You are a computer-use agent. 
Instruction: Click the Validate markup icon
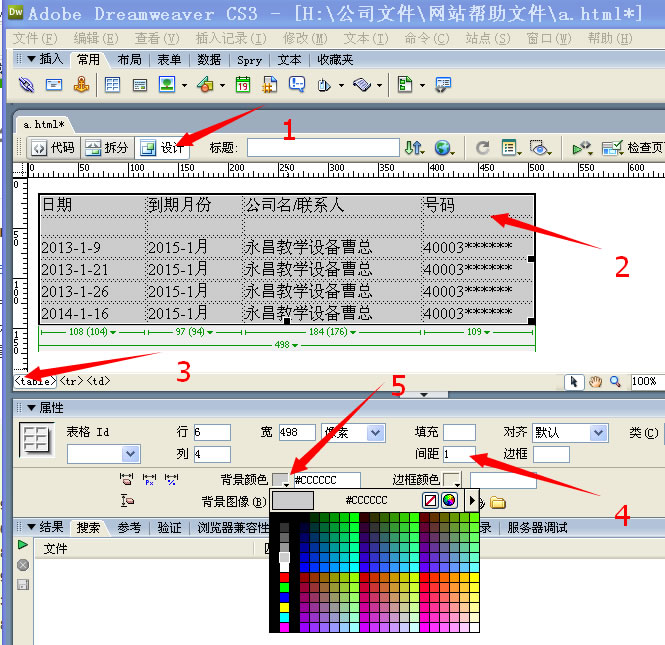coord(581,148)
